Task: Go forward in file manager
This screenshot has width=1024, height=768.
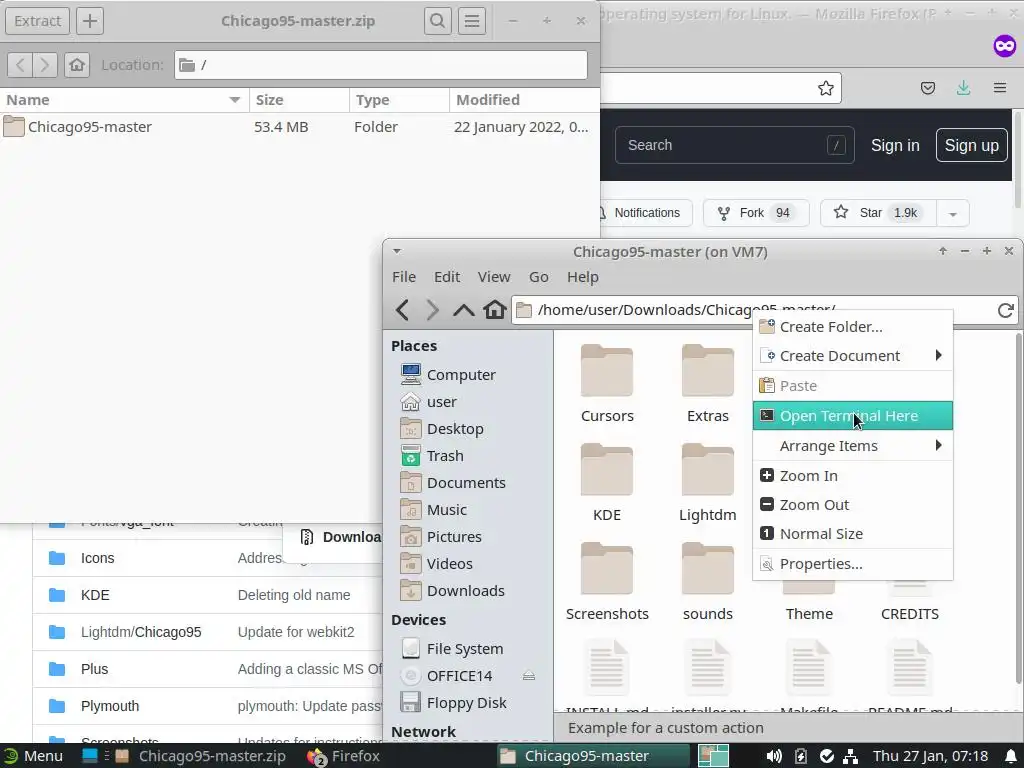Action: click(432, 310)
